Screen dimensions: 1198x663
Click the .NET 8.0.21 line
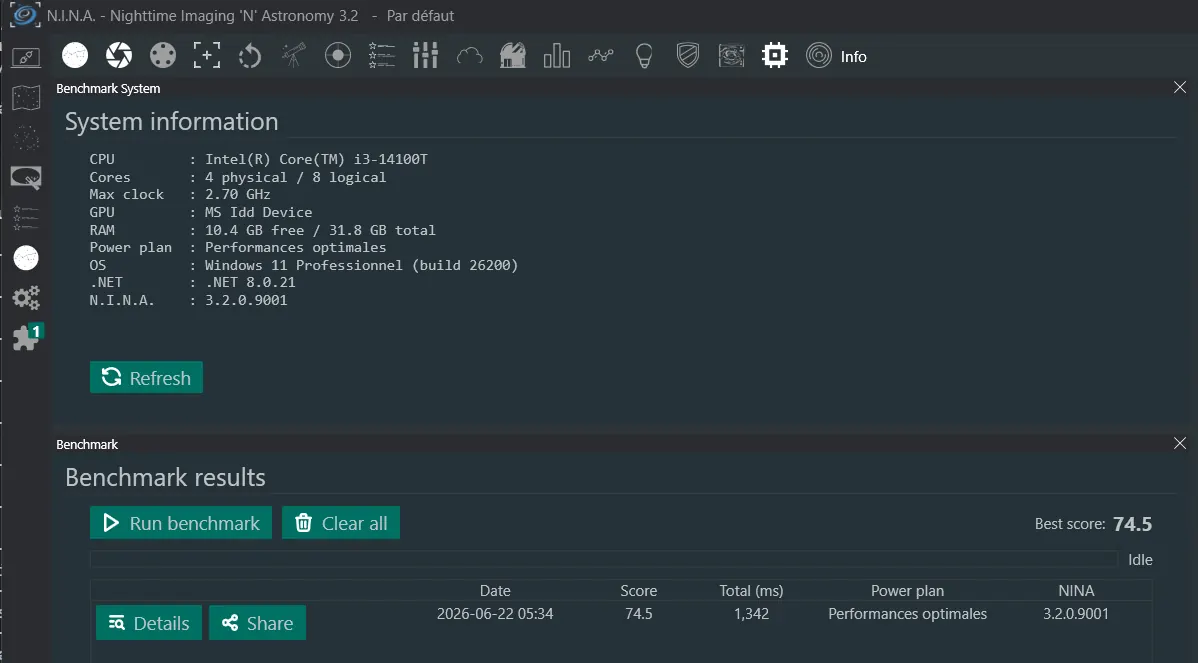pyautogui.click(x=192, y=283)
